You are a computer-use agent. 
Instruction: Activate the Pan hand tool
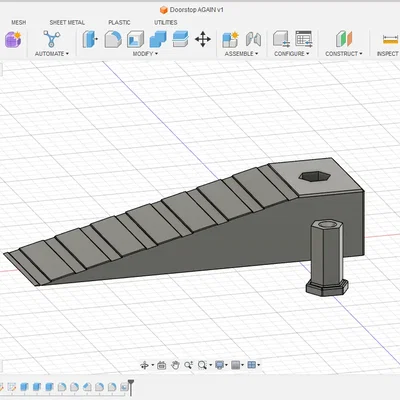(175, 365)
